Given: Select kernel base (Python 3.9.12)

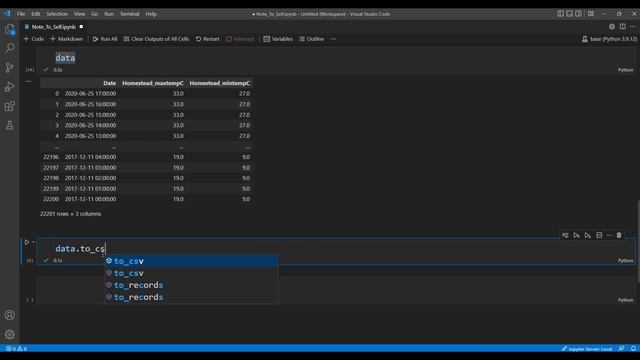Looking at the screenshot, I should pyautogui.click(x=609, y=39).
